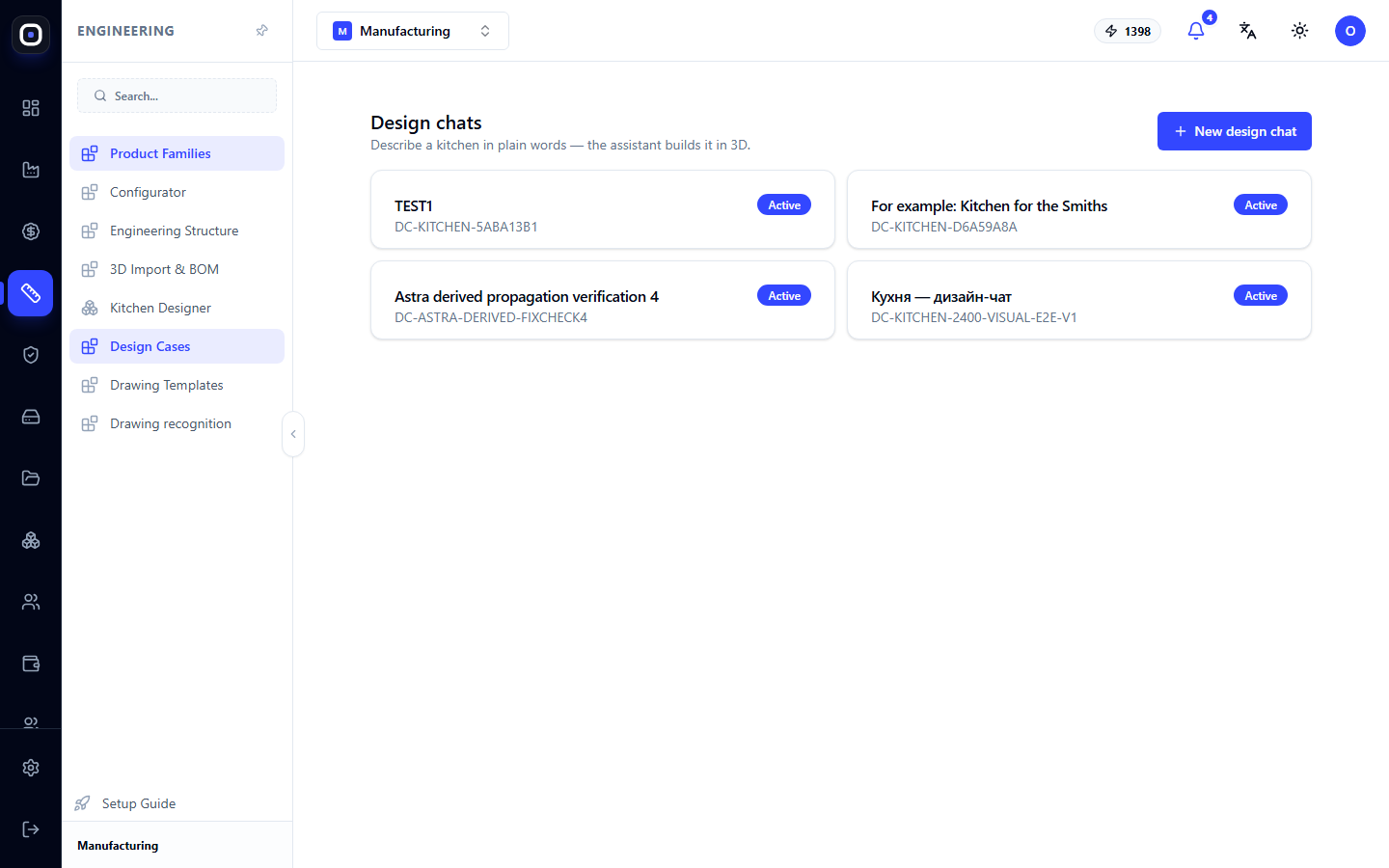Collapse the sidebar with the chevron handle
Viewport: 1389px width, 868px height.
(x=293, y=434)
